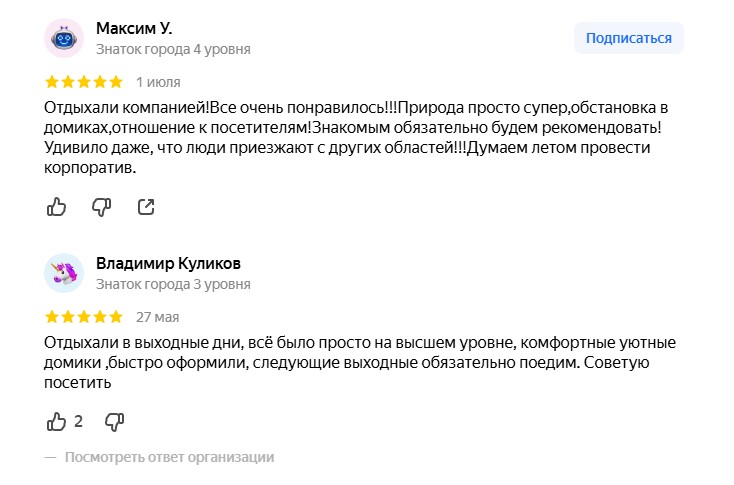Select Максим's review text about корпоратив
The height and width of the screenshot is (485, 734).
pyautogui.click(x=356, y=138)
